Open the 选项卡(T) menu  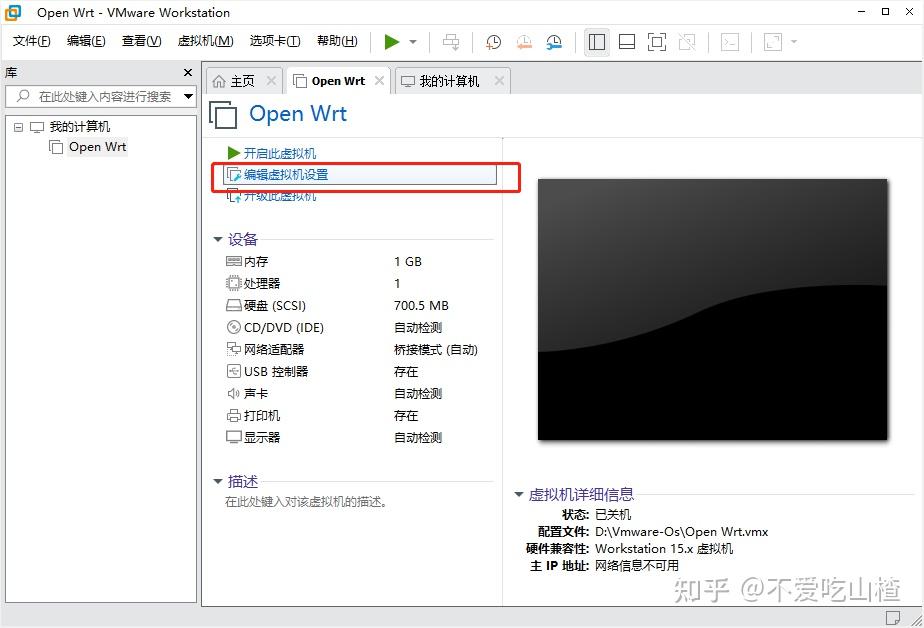point(275,41)
